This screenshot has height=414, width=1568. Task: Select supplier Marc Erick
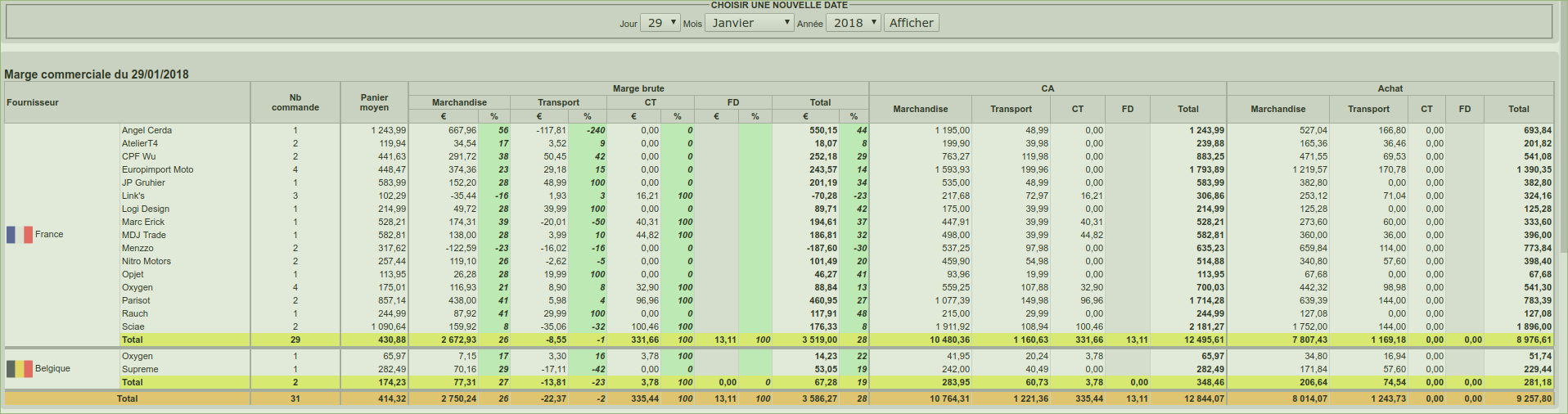tap(143, 222)
